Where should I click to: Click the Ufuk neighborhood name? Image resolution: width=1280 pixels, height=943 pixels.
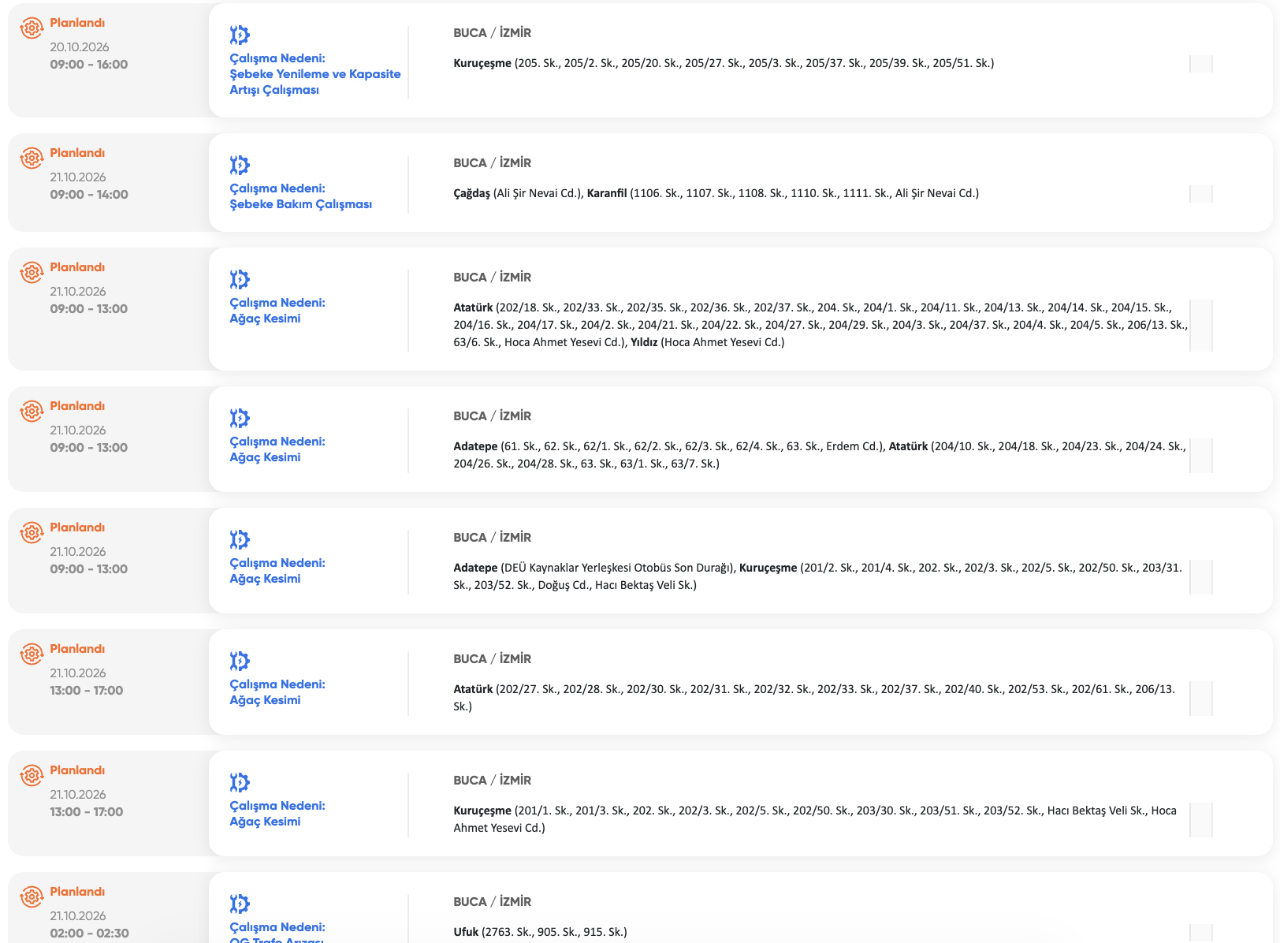[x=466, y=932]
